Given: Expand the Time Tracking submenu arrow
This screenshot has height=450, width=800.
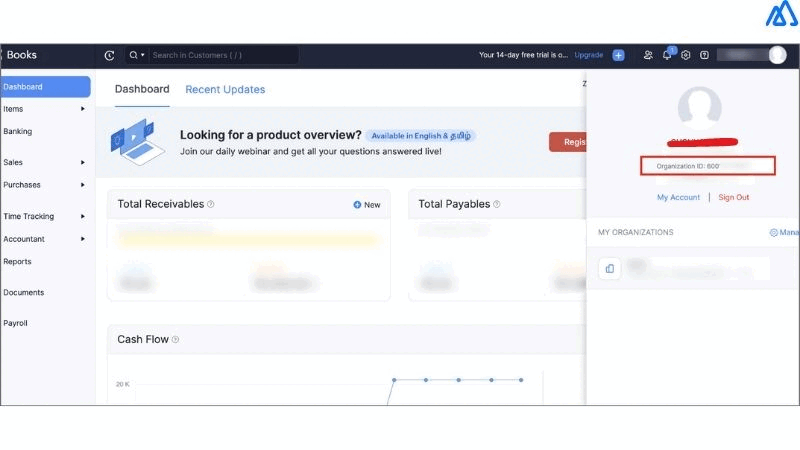Looking at the screenshot, I should pos(83,216).
